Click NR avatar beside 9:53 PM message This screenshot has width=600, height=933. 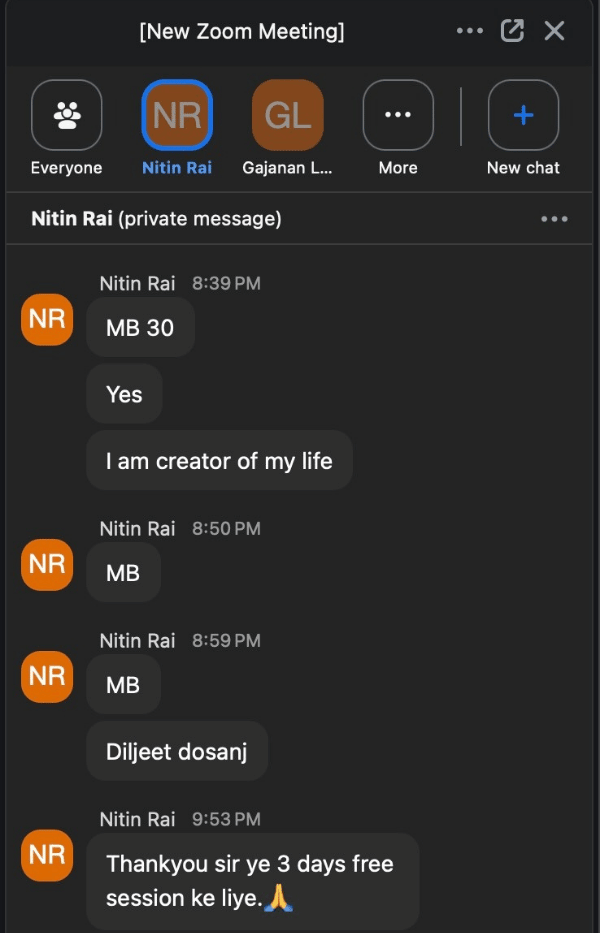coord(47,856)
